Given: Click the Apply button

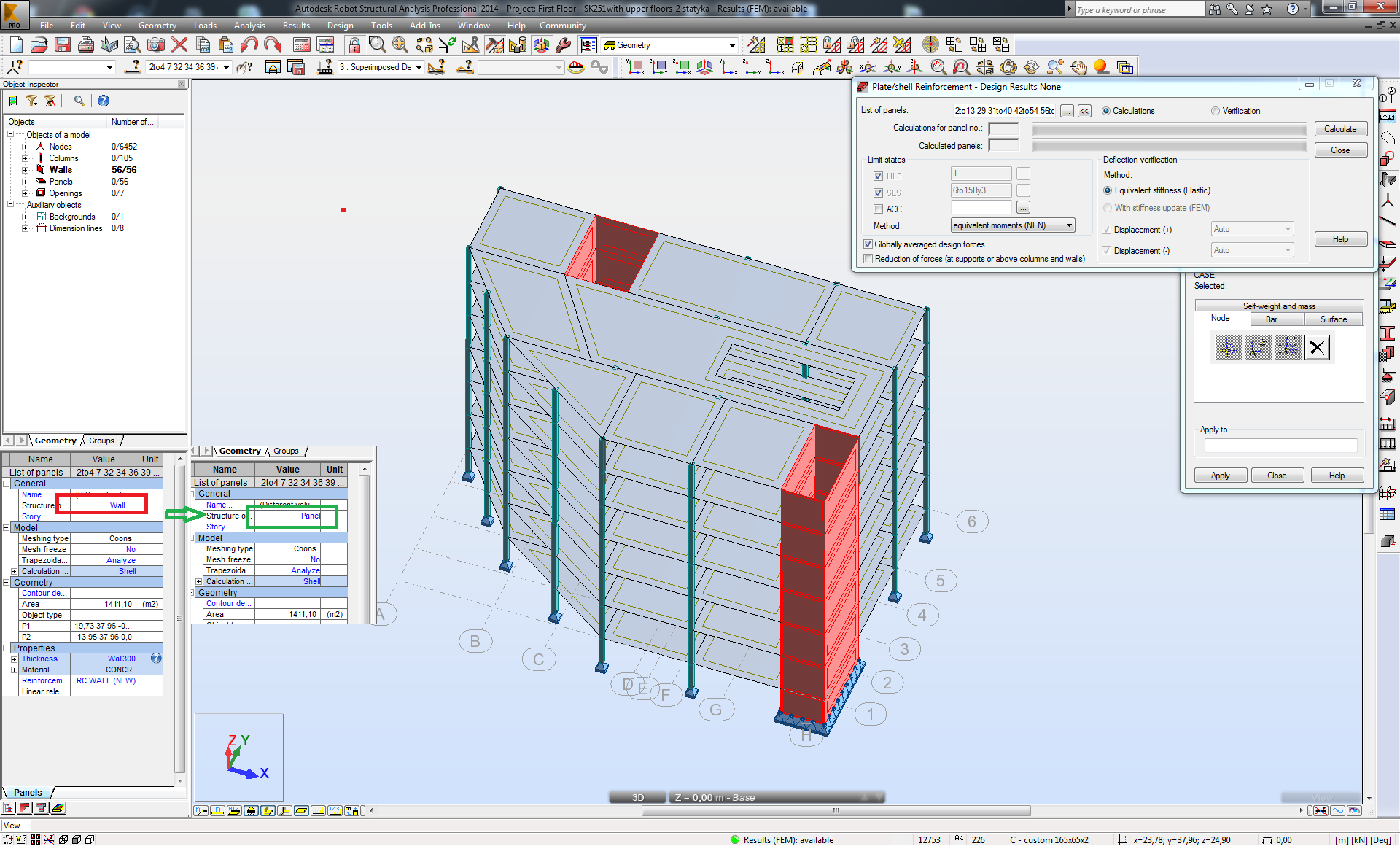Looking at the screenshot, I should pyautogui.click(x=1220, y=476).
